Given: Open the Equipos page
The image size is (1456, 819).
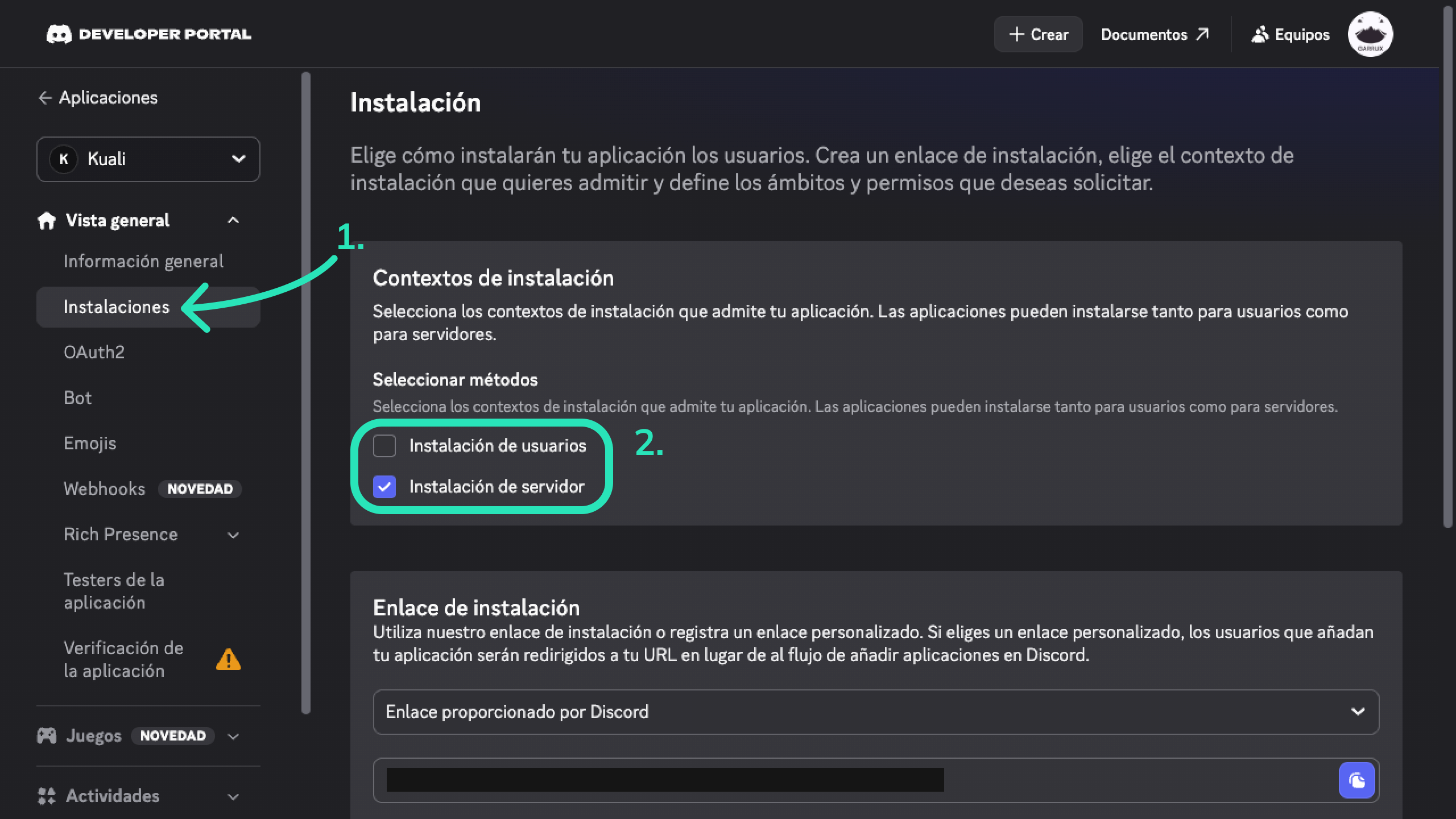Looking at the screenshot, I should pyautogui.click(x=1290, y=35).
